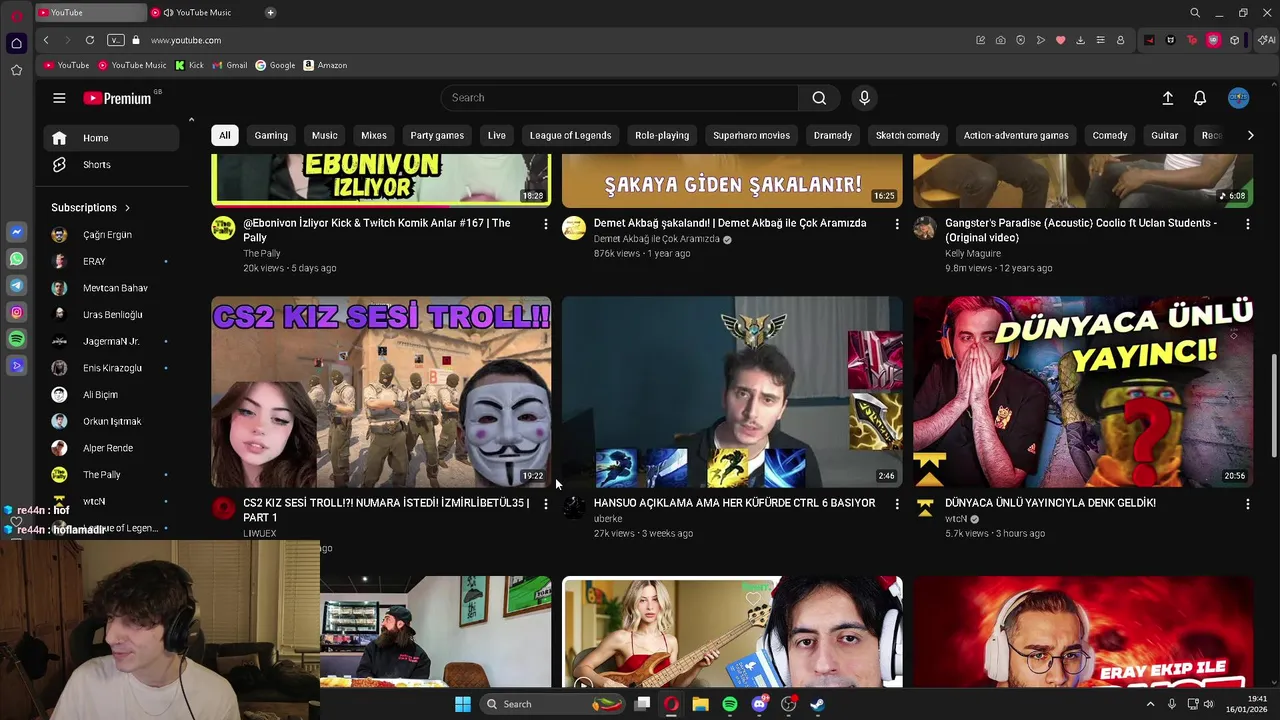The width and height of the screenshot is (1280, 720).
Task: Open the browser downloads icon
Action: pyautogui.click(x=1080, y=40)
